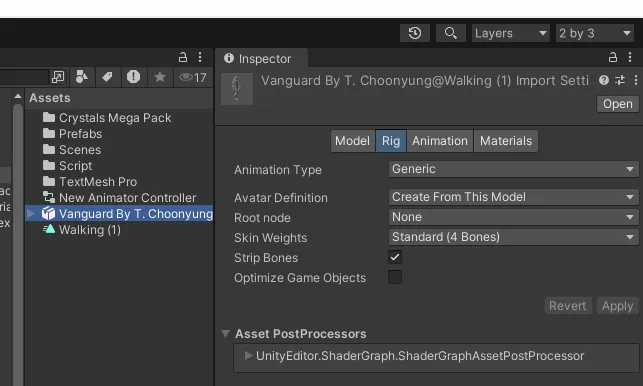Click the Animation Type label
This screenshot has width=643, height=386.
tap(278, 170)
